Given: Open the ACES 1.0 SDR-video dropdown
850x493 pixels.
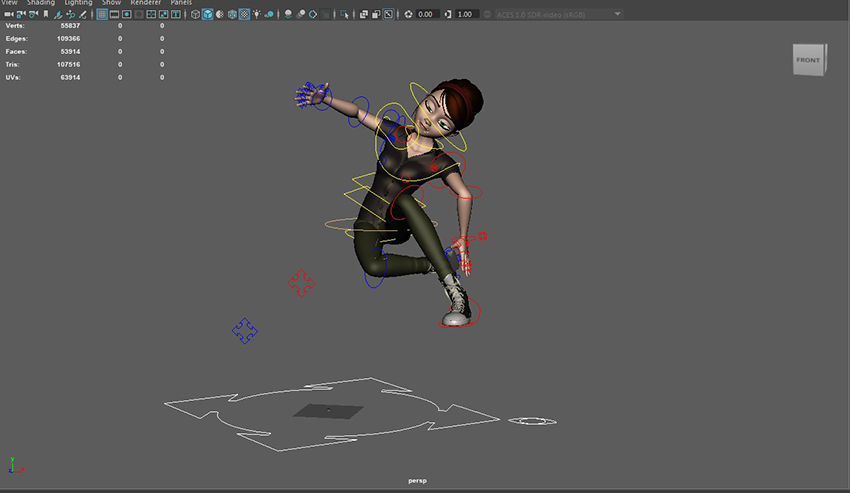Looking at the screenshot, I should (x=558, y=15).
